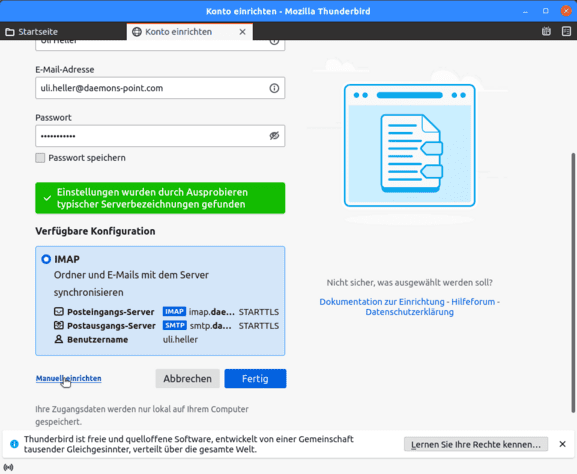This screenshot has height=474, width=577.
Task: Click into the Passwort input field
Action: point(160,136)
